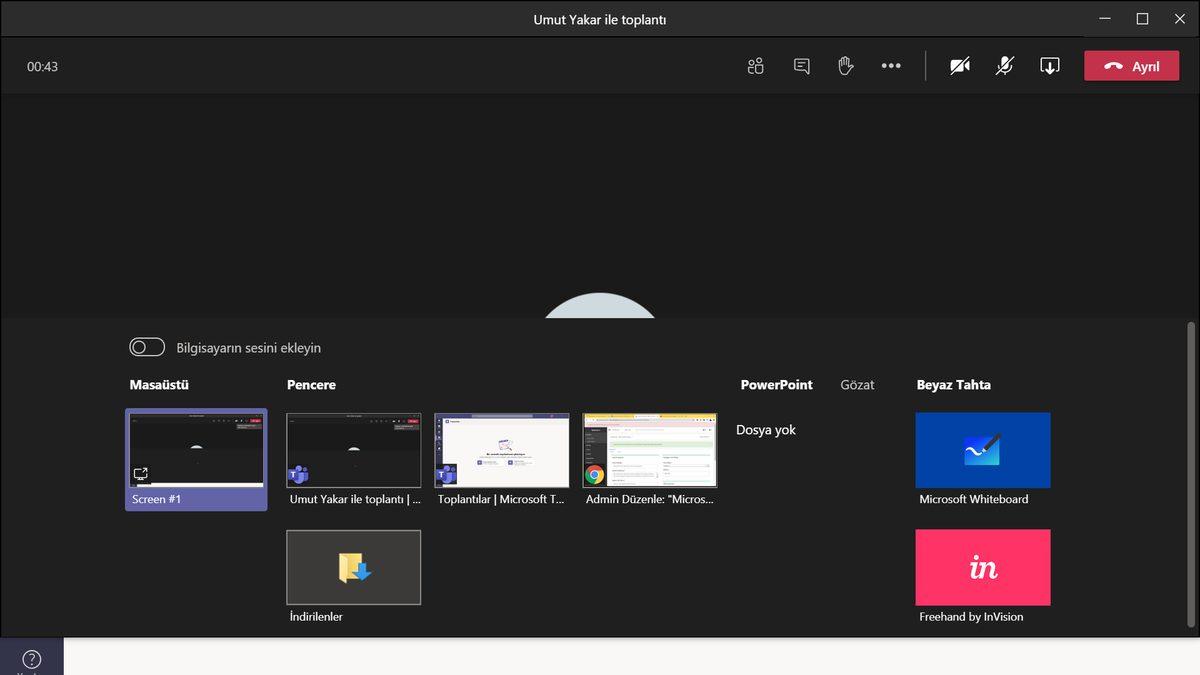Open the meeting chat icon
This screenshot has height=675, width=1200.
pos(801,65)
